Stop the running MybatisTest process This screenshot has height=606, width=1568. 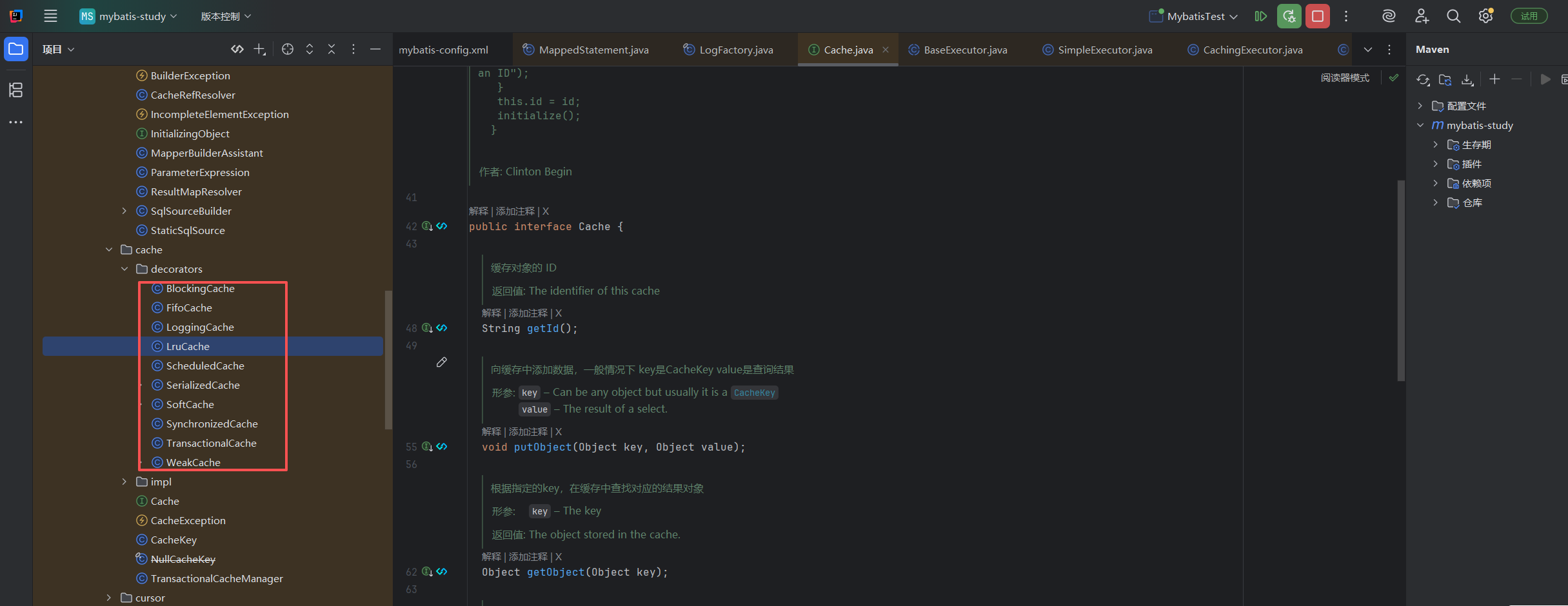click(x=1318, y=16)
